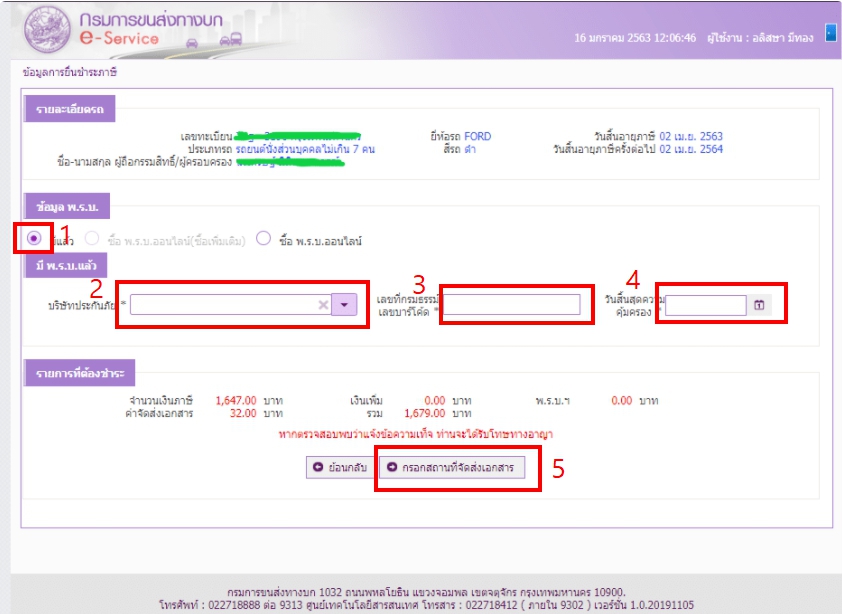Click the เงินเพิ่ม surcharge value 0.00

tap(434, 401)
